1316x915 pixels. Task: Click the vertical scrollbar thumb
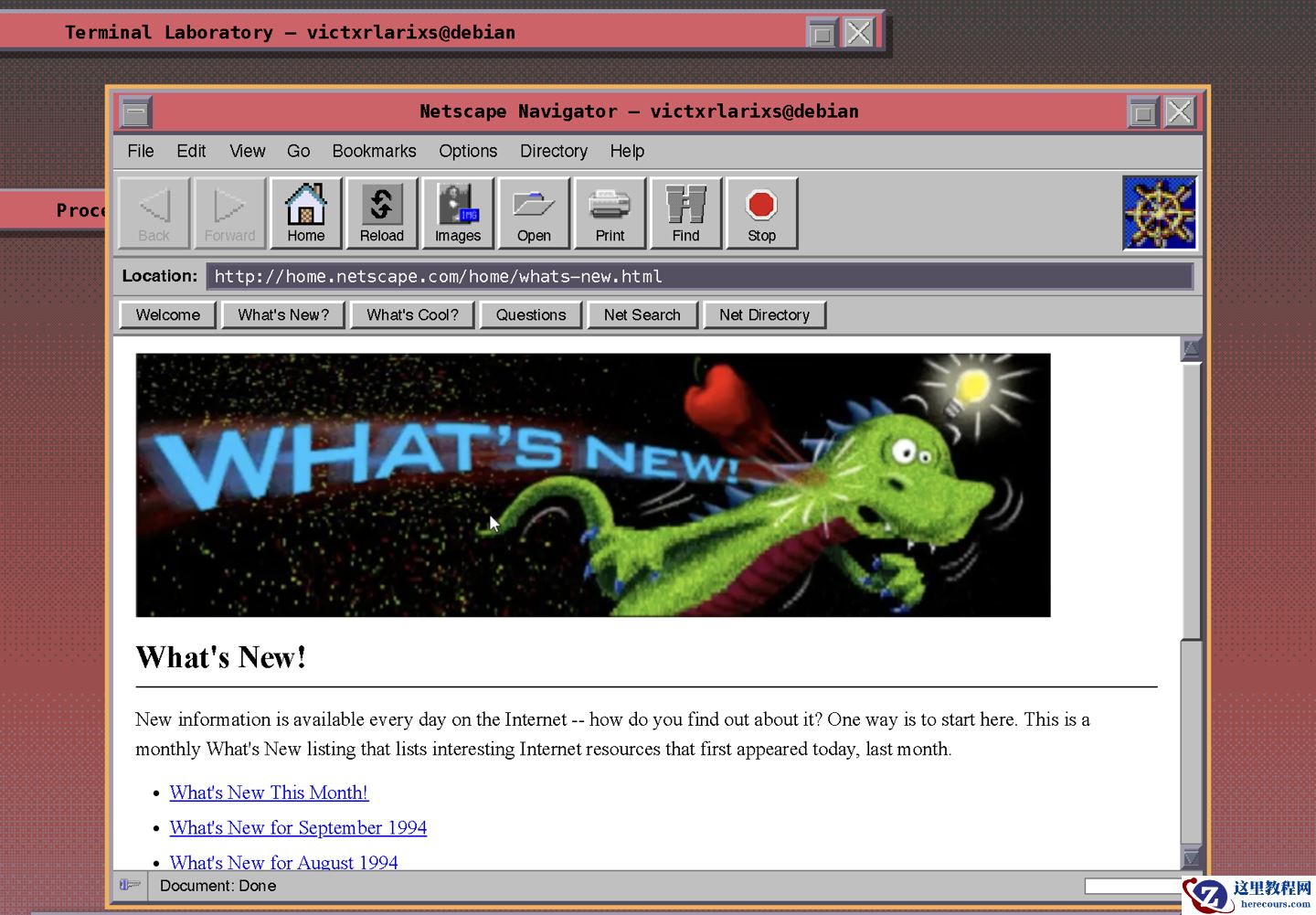pos(1191,500)
